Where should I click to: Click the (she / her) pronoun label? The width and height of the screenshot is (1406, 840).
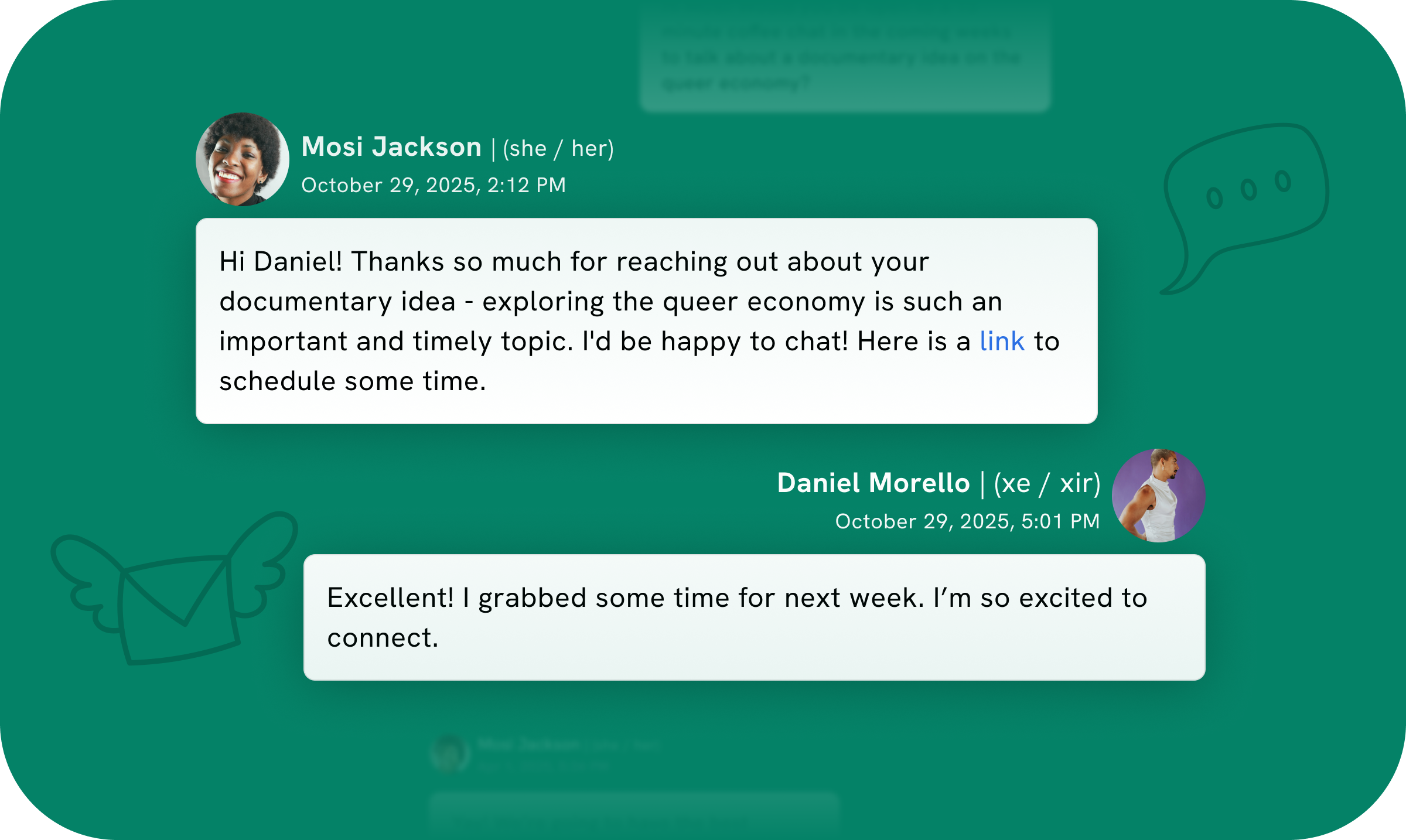[558, 148]
